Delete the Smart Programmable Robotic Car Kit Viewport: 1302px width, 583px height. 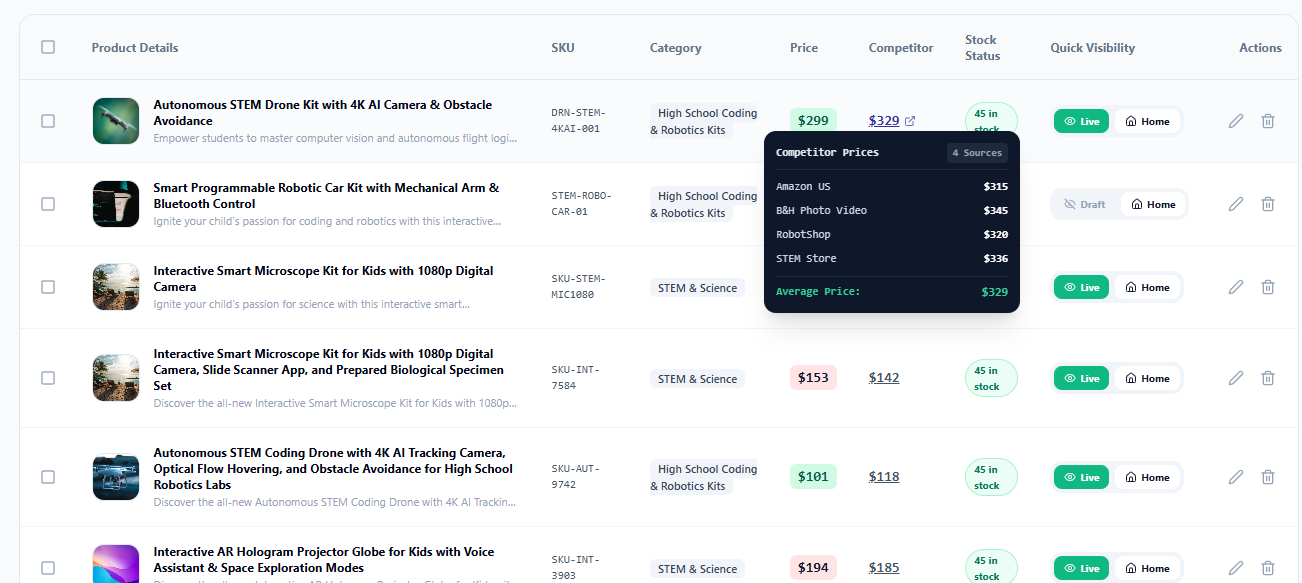point(1268,204)
